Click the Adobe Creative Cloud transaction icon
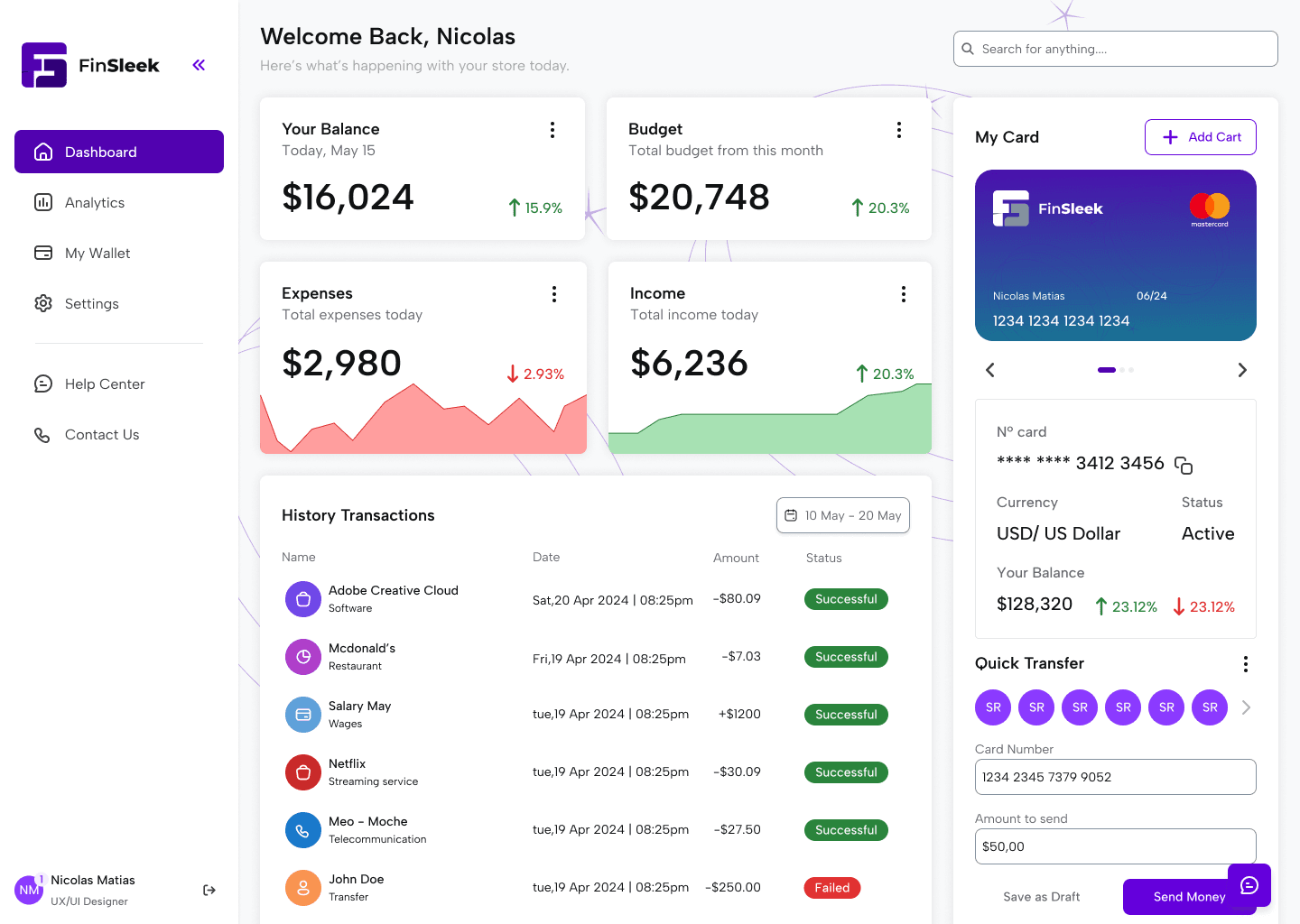 point(303,599)
